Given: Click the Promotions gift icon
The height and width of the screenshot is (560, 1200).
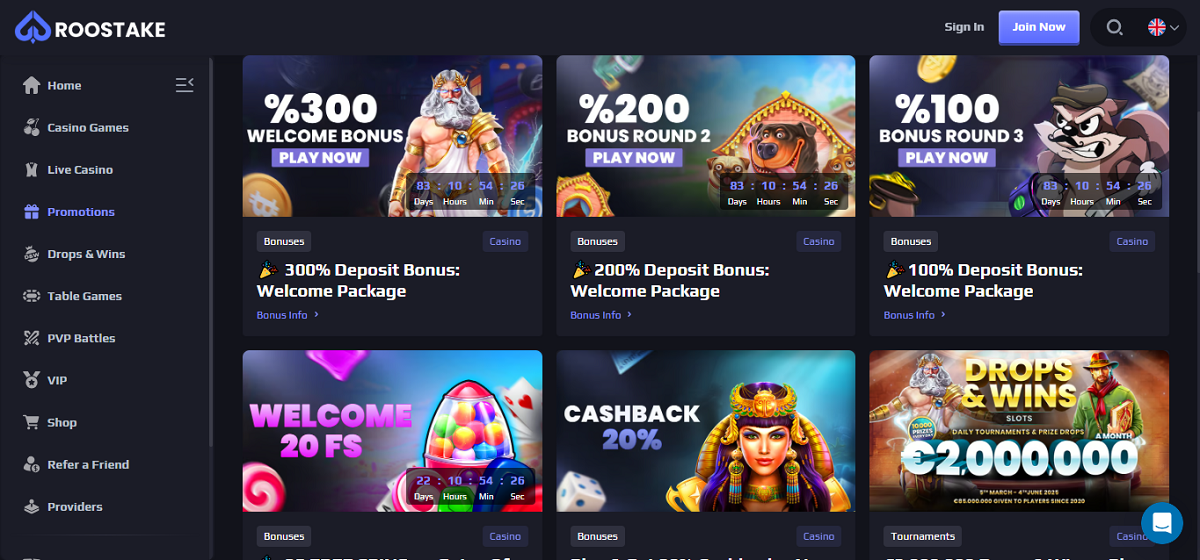Looking at the screenshot, I should [31, 211].
